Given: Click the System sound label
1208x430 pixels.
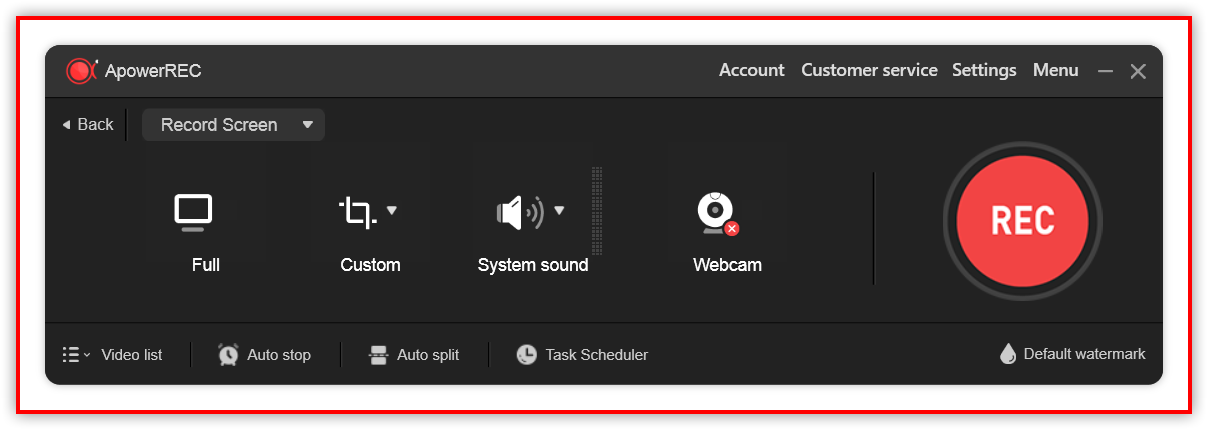Looking at the screenshot, I should pyautogui.click(x=533, y=265).
